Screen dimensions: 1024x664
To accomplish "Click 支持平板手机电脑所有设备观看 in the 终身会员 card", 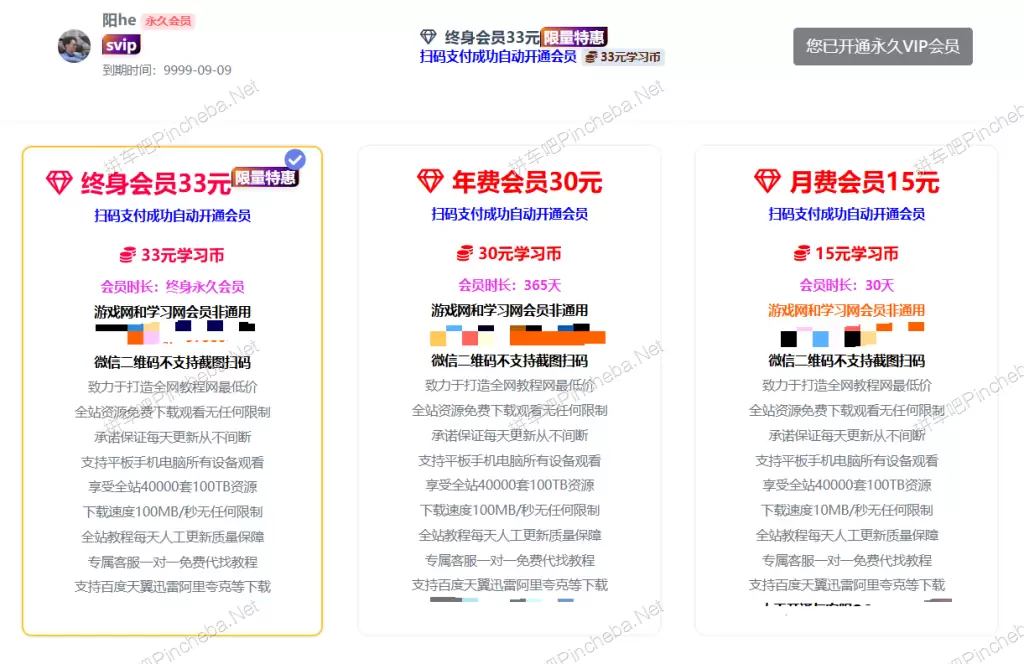I will coord(172,463).
